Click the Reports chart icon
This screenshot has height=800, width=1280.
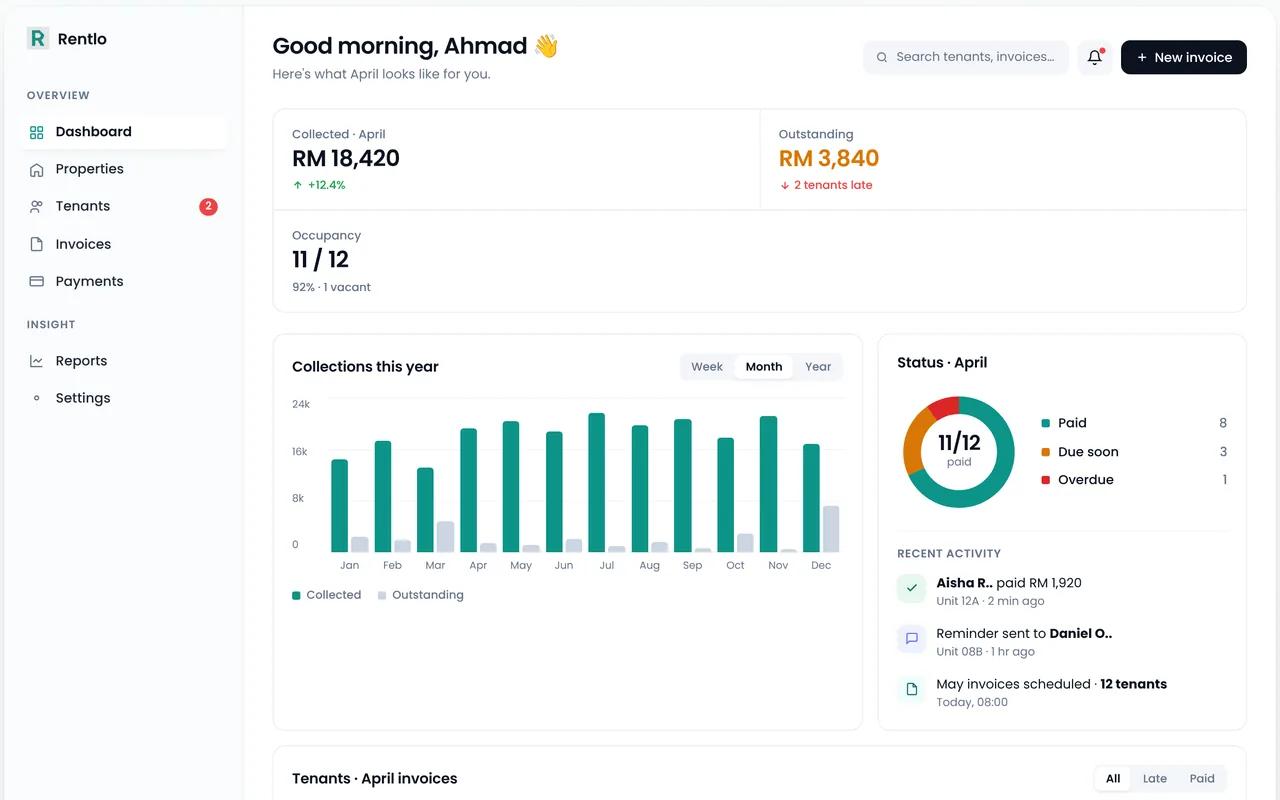click(37, 361)
